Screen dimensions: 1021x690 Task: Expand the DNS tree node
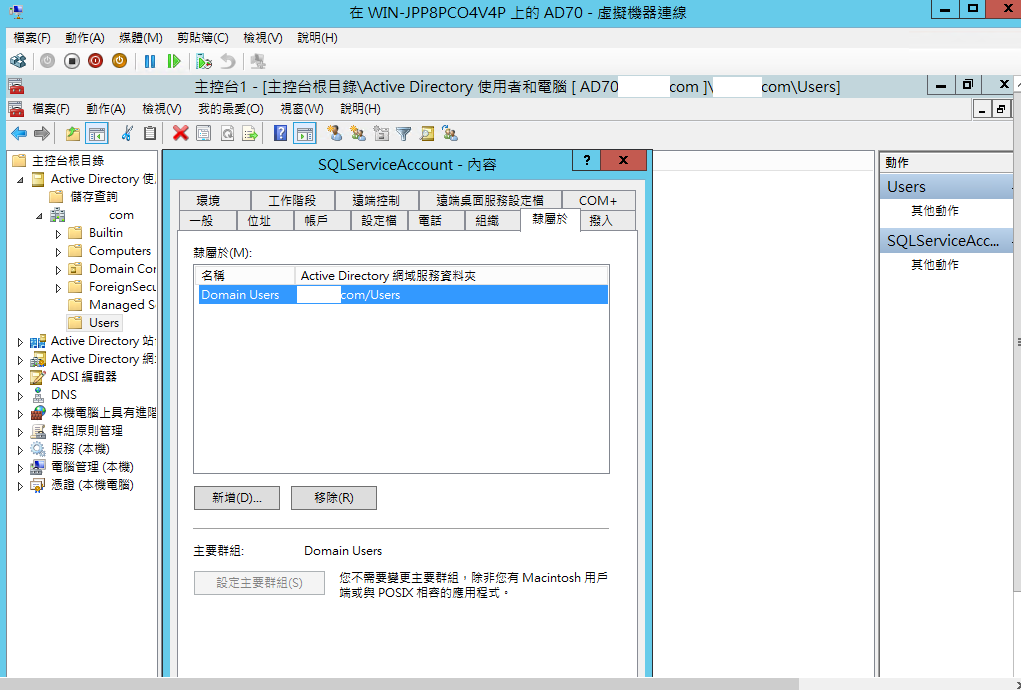pos(20,396)
